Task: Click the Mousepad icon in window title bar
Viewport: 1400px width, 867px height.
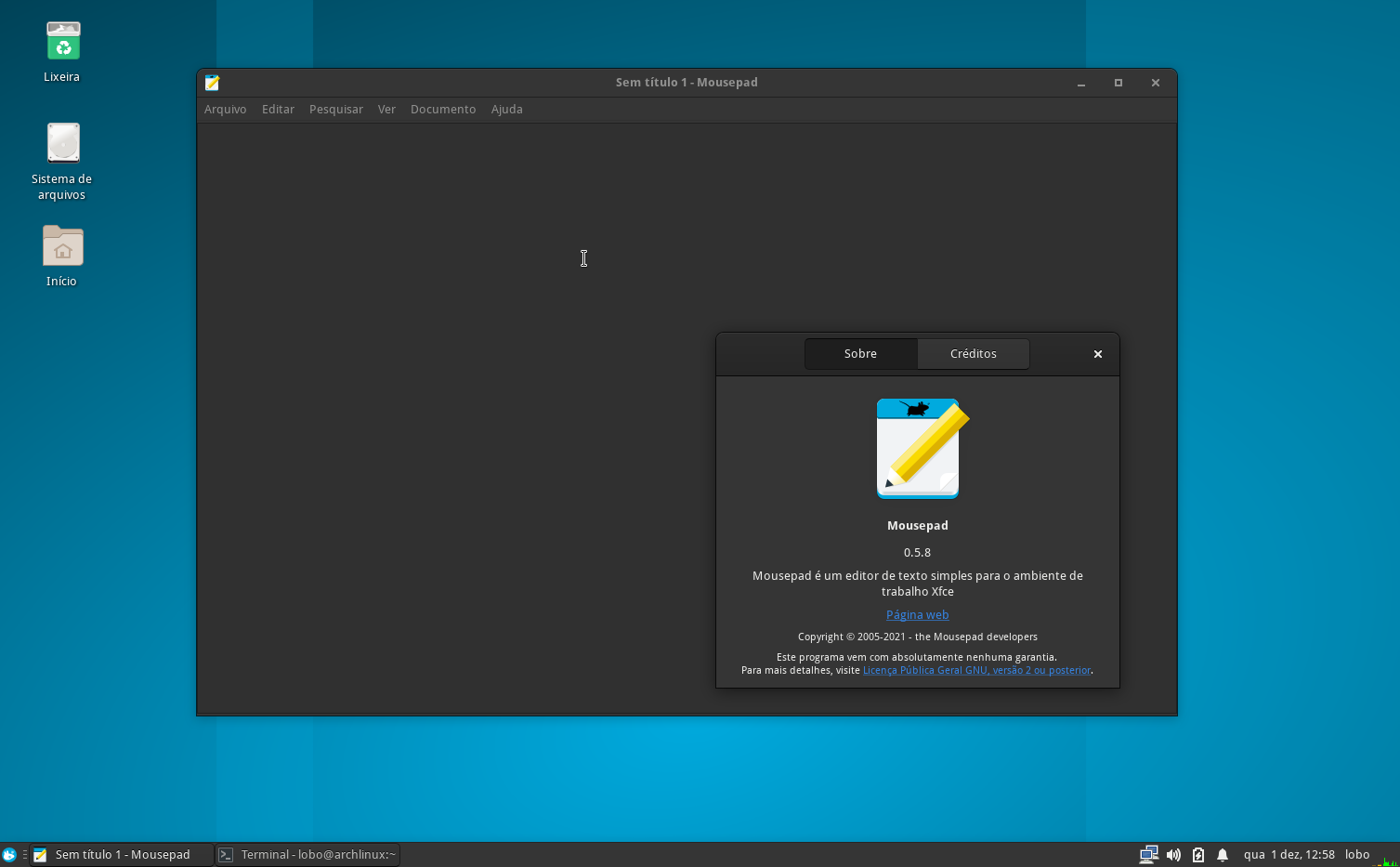Action: pos(212,83)
